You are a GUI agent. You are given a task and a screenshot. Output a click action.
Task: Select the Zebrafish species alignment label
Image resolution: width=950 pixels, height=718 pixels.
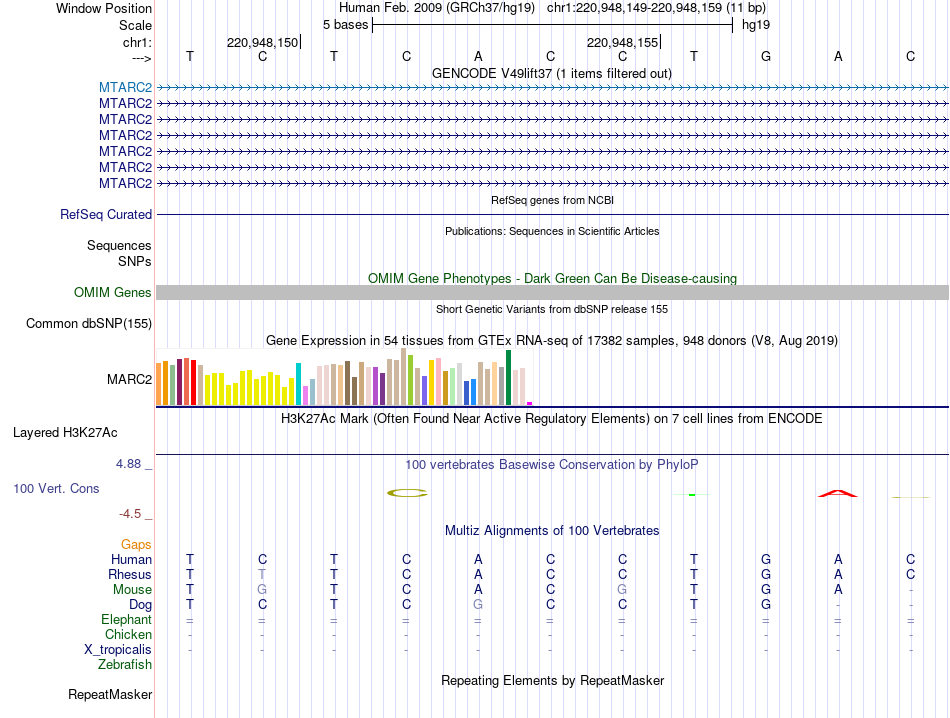(125, 665)
